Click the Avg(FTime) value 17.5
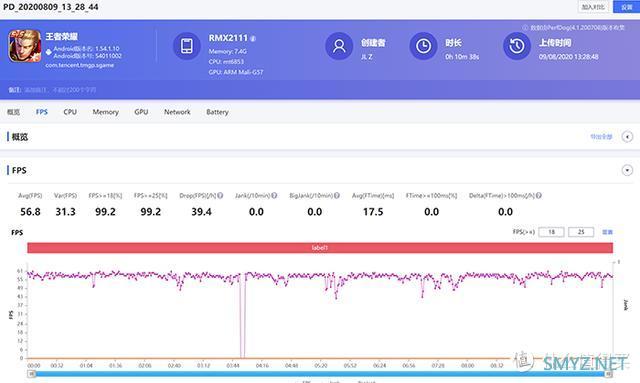This screenshot has height=383, width=640. pyautogui.click(x=373, y=212)
